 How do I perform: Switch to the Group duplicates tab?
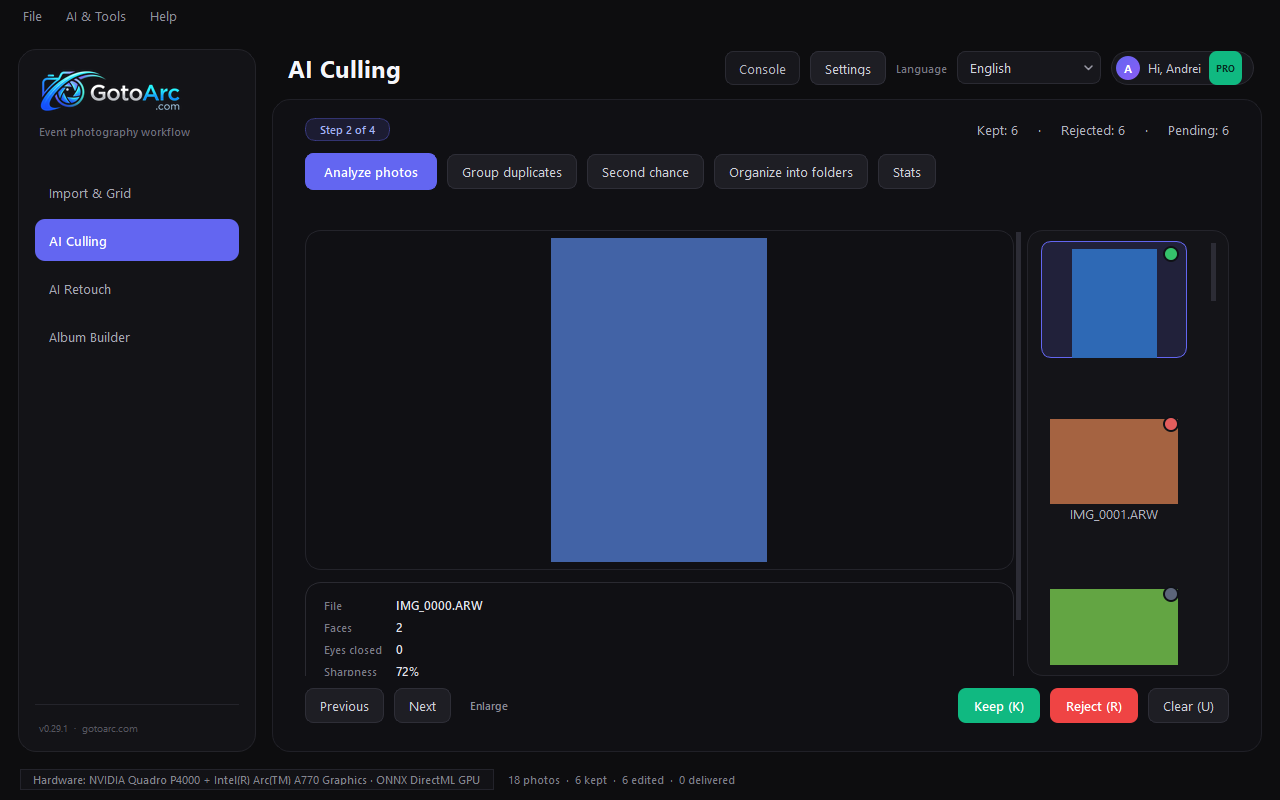512,172
